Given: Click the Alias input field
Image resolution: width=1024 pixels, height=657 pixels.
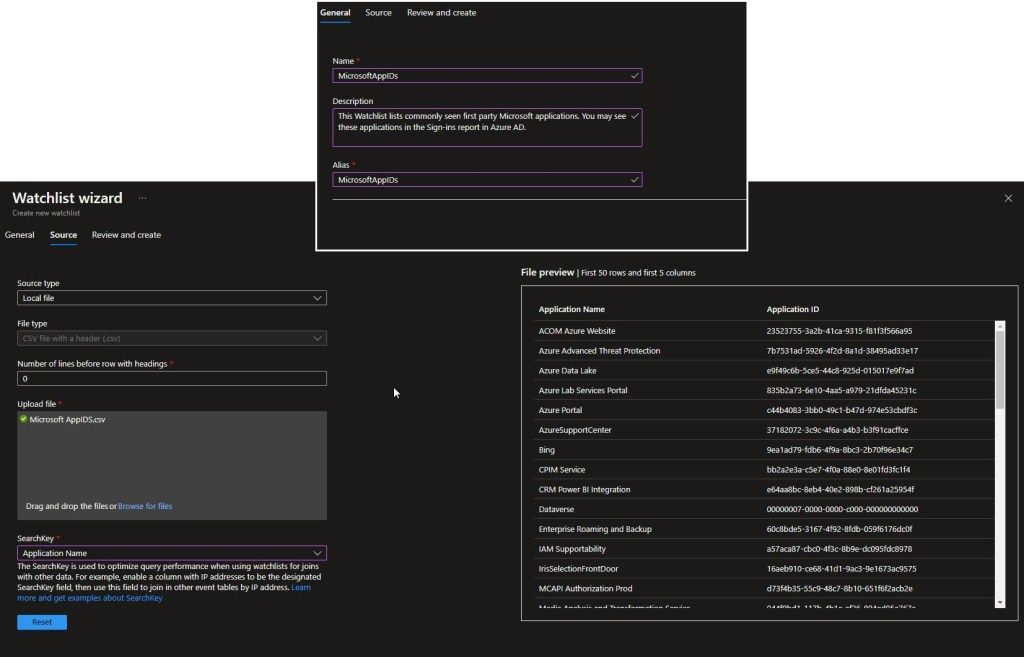Looking at the screenshot, I should tap(487, 180).
